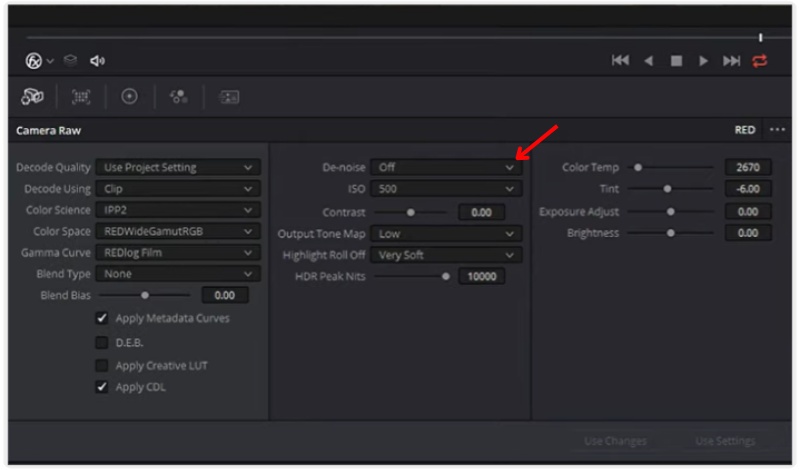Click the stop playback button
This screenshot has width=800, height=470.
point(676,60)
